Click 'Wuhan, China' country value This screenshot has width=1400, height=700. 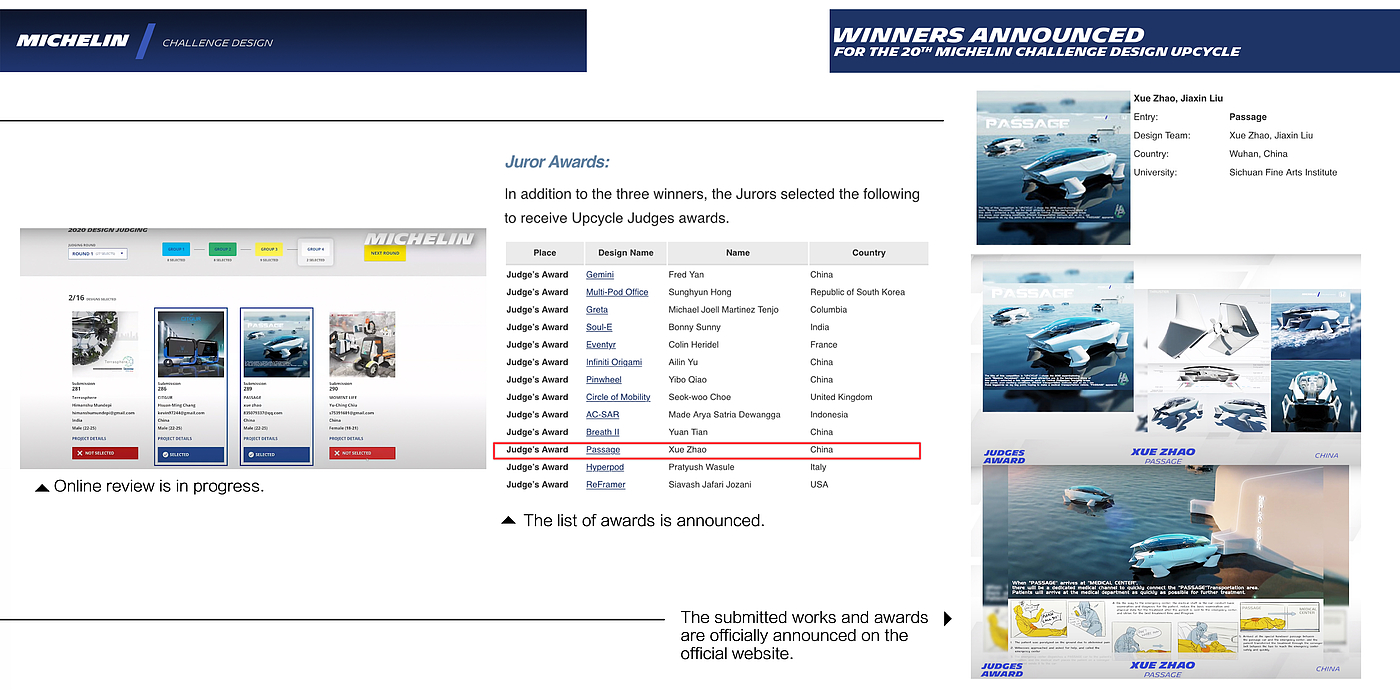(x=1258, y=154)
